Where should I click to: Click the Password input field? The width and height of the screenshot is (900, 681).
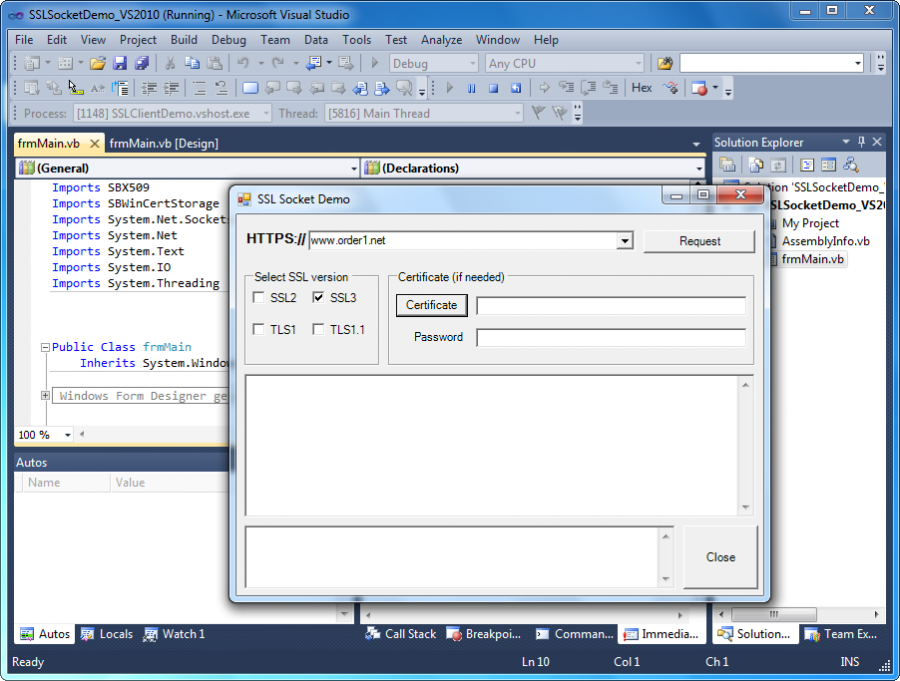(x=611, y=337)
